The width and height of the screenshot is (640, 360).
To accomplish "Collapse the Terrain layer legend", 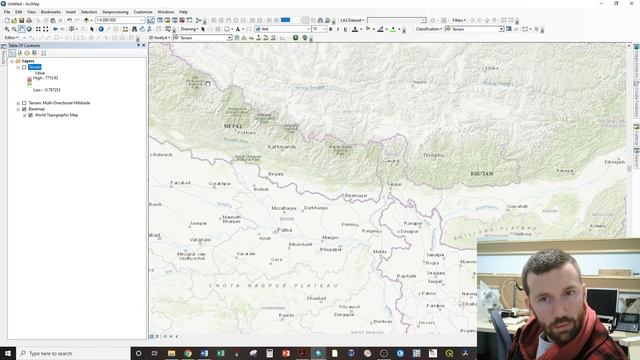I will tap(18, 67).
